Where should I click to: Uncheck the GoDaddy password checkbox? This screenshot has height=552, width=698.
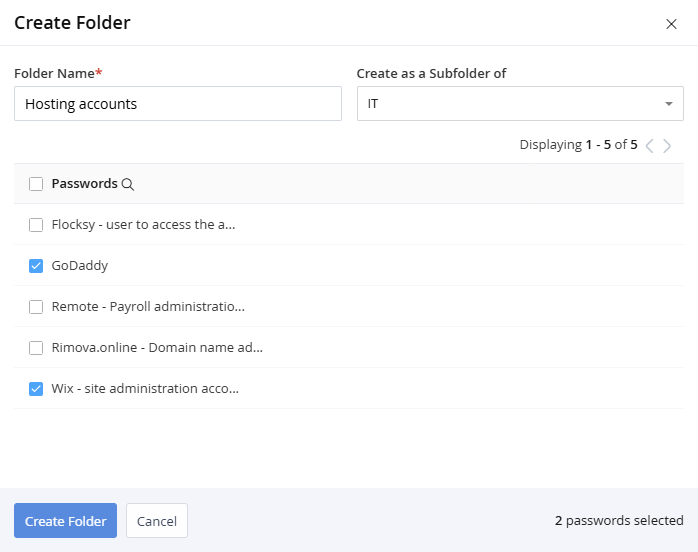(36, 266)
